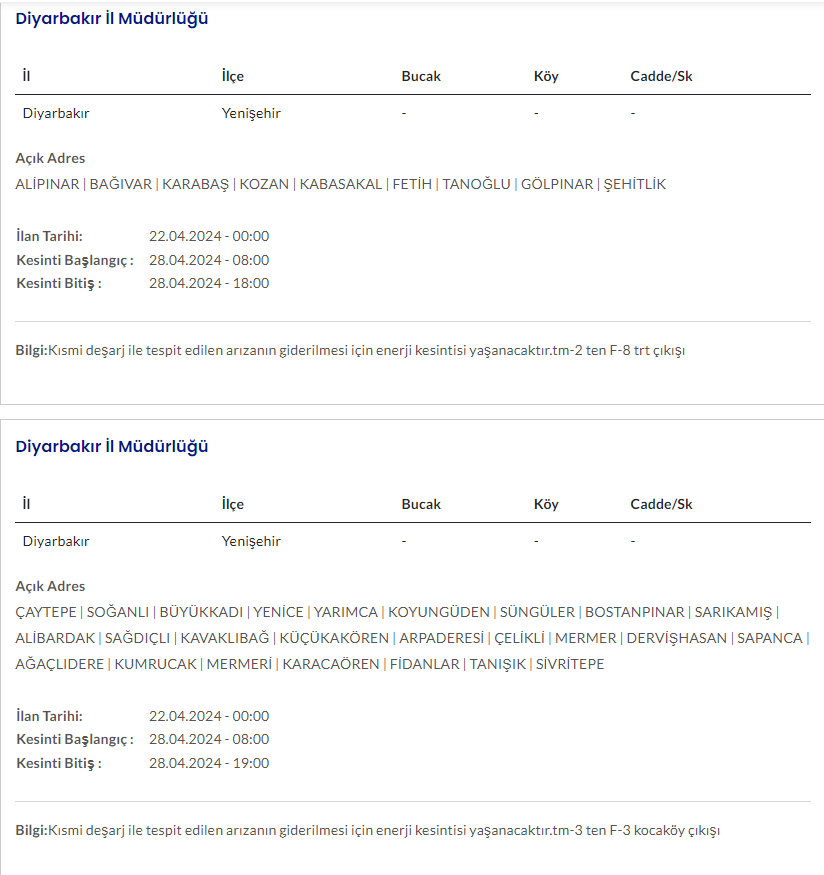Image resolution: width=824 pixels, height=875 pixels.
Task: Select the ALİPINAR address entry
Action: 48,184
